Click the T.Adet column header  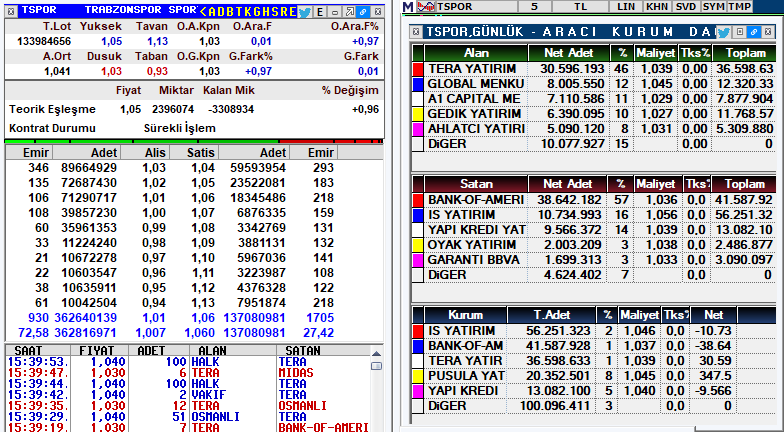[x=552, y=315]
